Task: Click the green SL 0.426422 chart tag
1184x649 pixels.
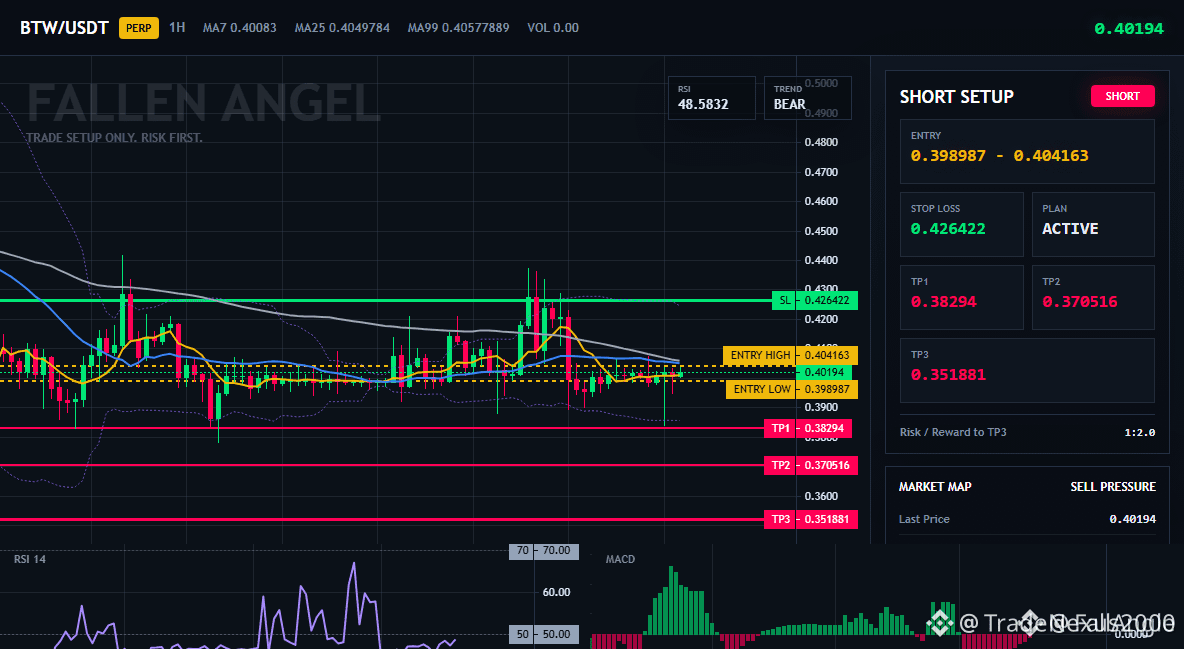Action: click(x=815, y=300)
